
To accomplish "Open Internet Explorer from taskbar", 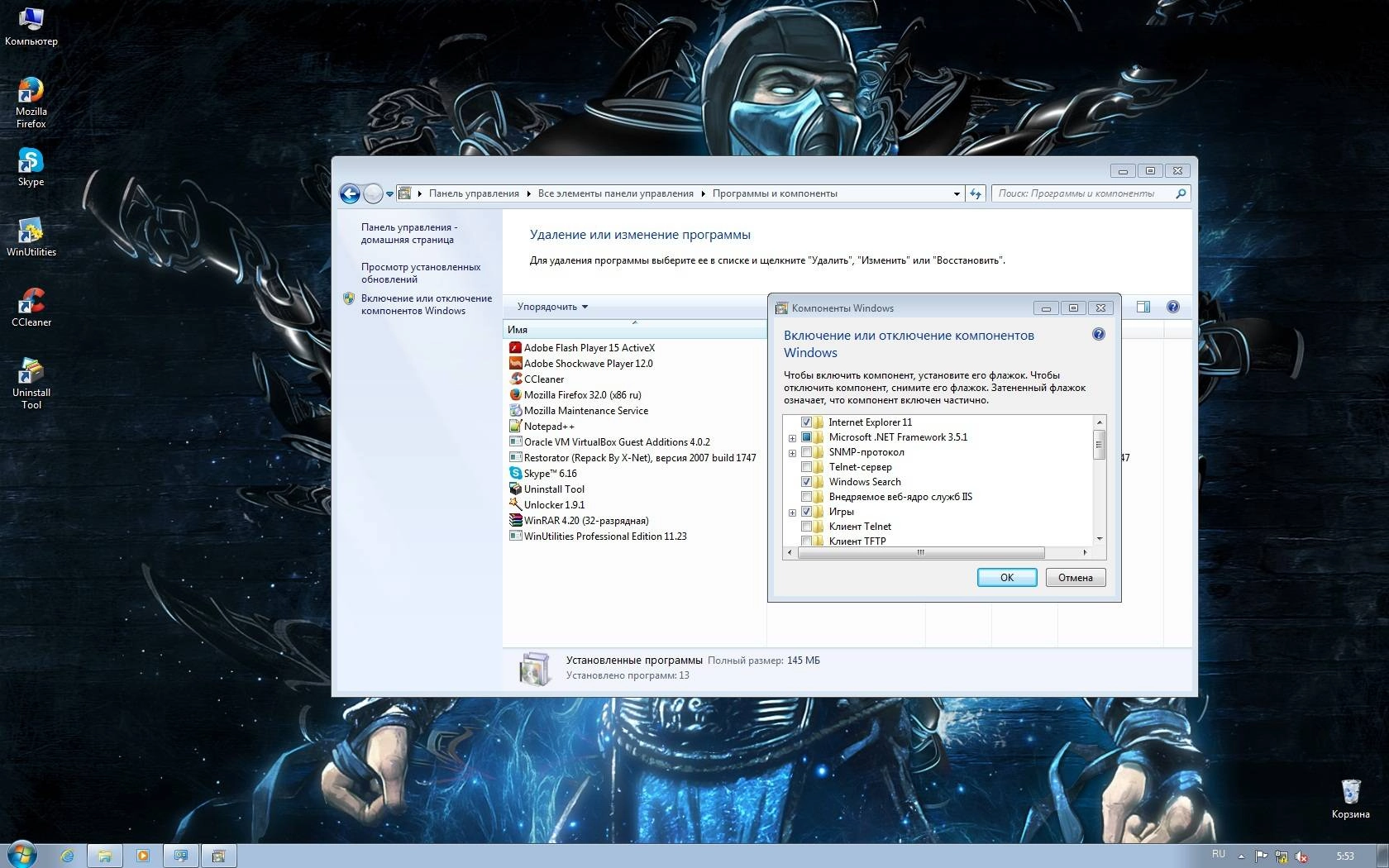I will tap(67, 856).
